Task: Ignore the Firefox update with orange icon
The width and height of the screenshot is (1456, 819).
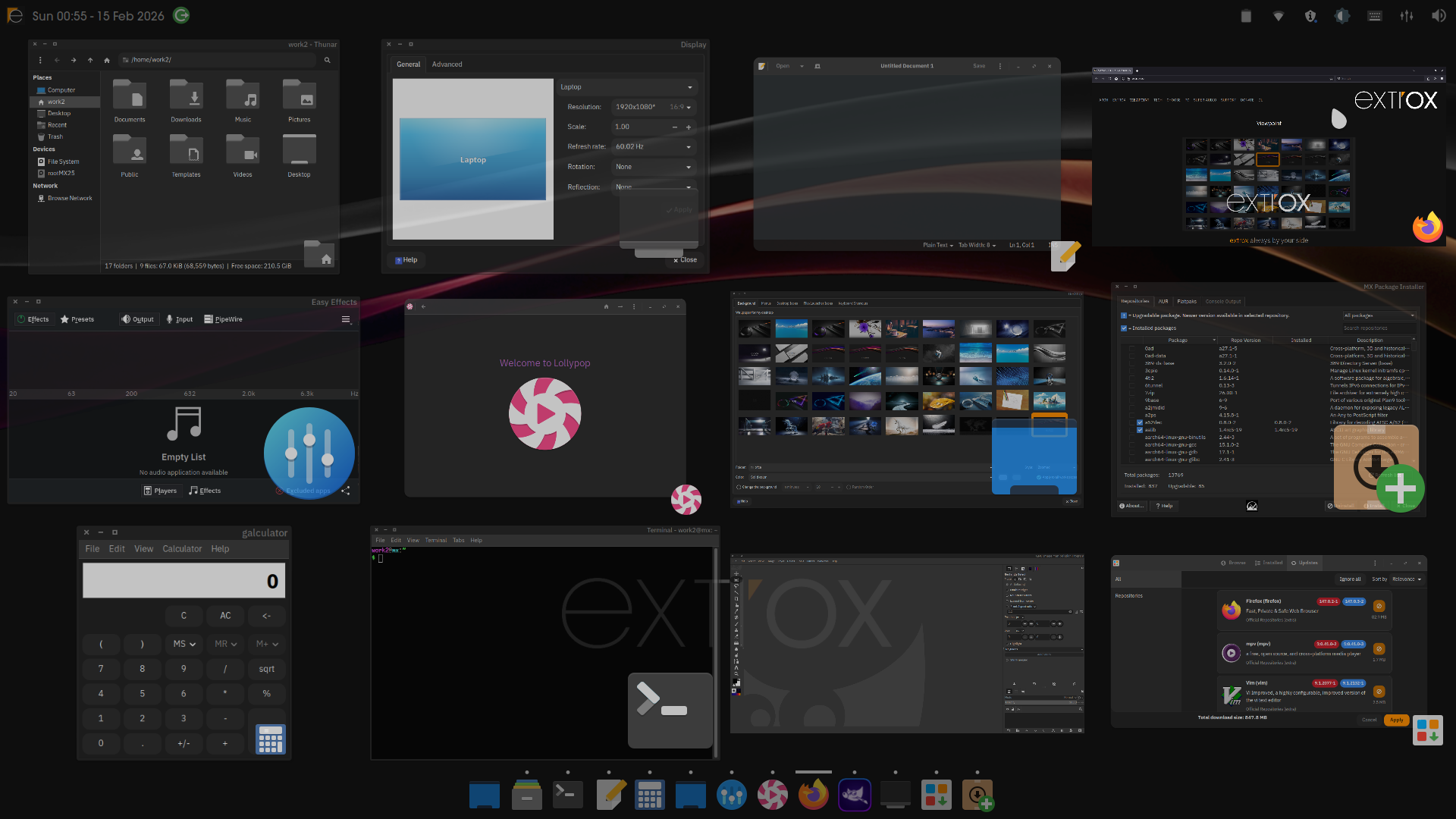Action: (x=1379, y=606)
